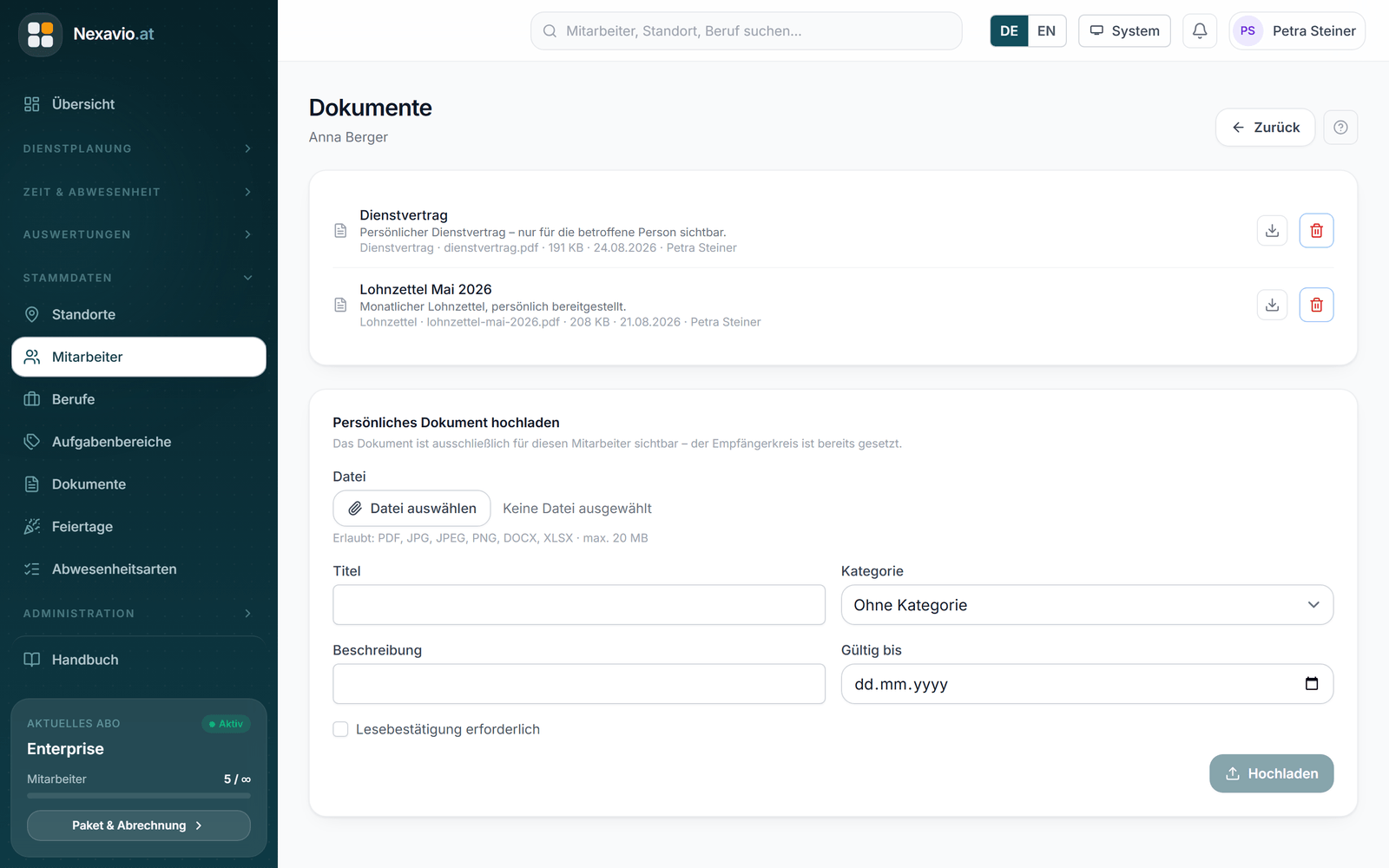Open Aufgabenbereiche from the sidebar
This screenshot has width=1389, height=868.
click(139, 442)
